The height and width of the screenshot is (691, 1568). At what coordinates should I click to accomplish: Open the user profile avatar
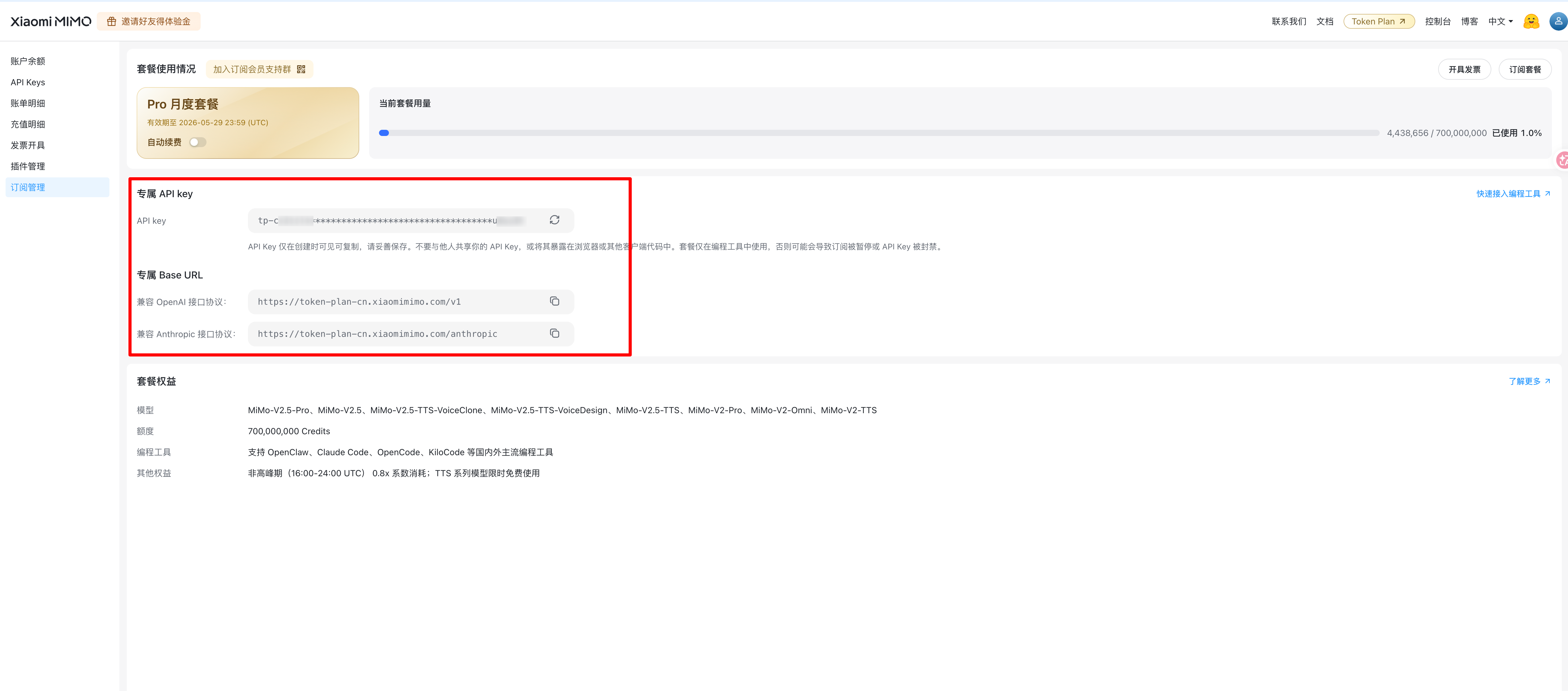tap(1558, 21)
